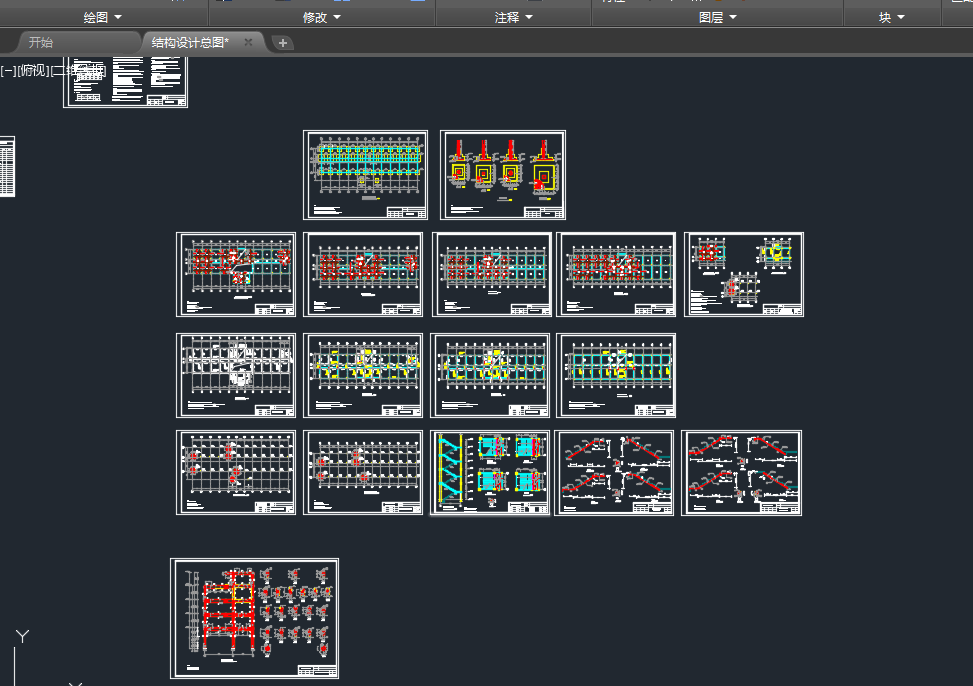
Task: Expand the 注释 panel dropdown
Action: tap(514, 17)
